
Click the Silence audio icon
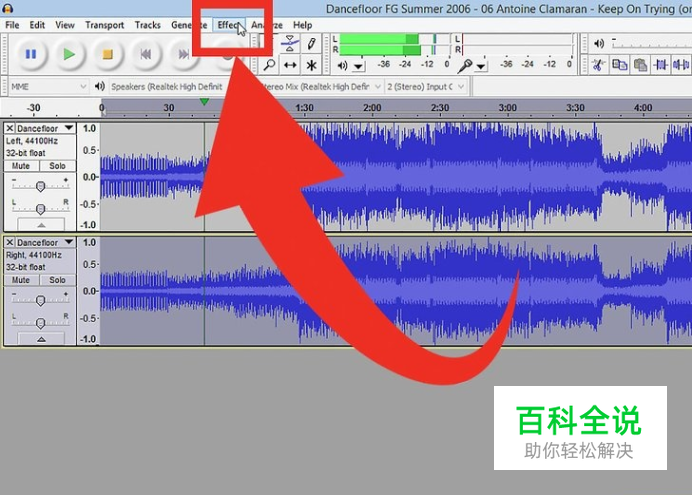[681, 65]
